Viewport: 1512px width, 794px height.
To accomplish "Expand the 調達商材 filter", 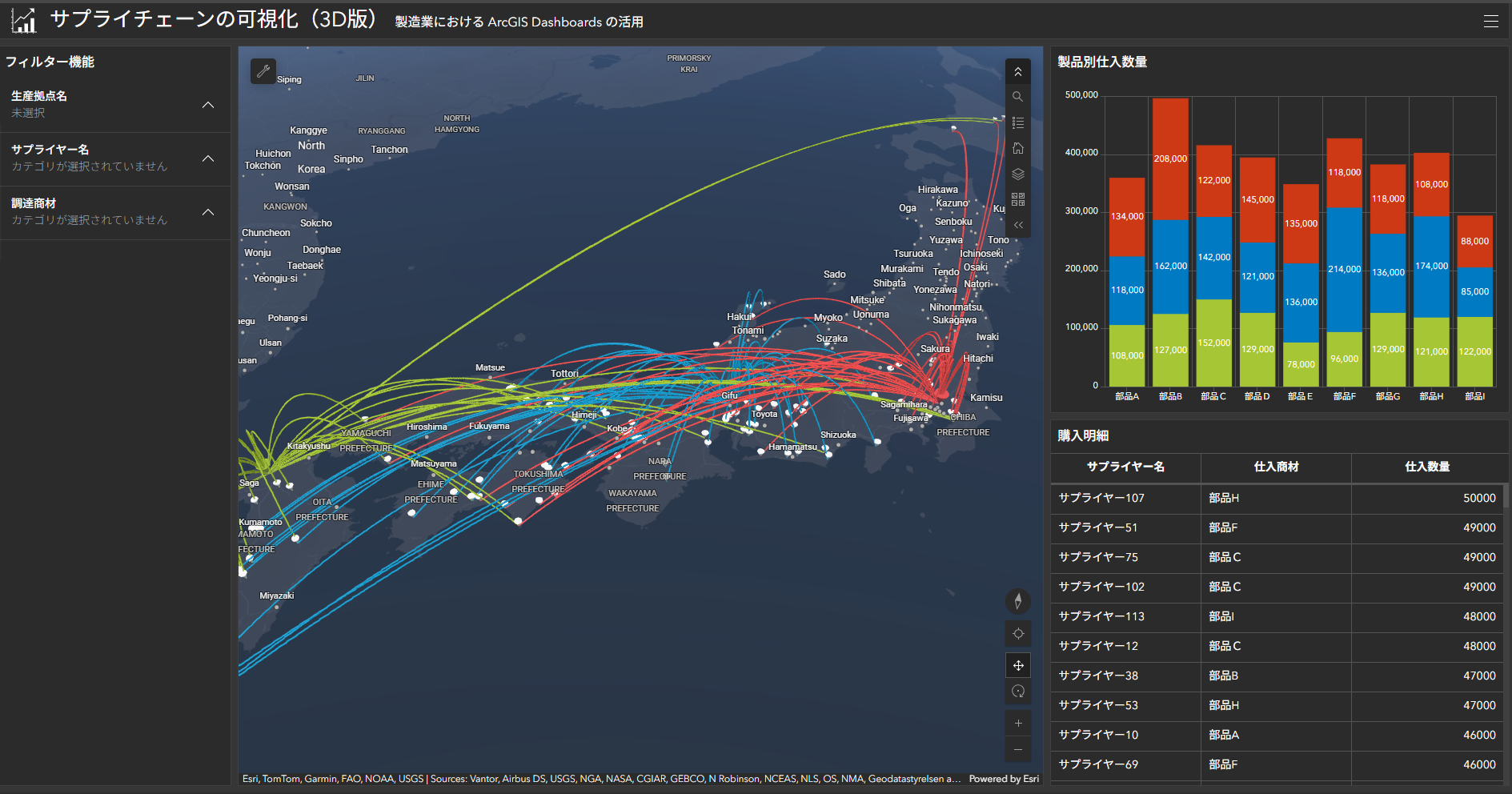I will (x=208, y=212).
